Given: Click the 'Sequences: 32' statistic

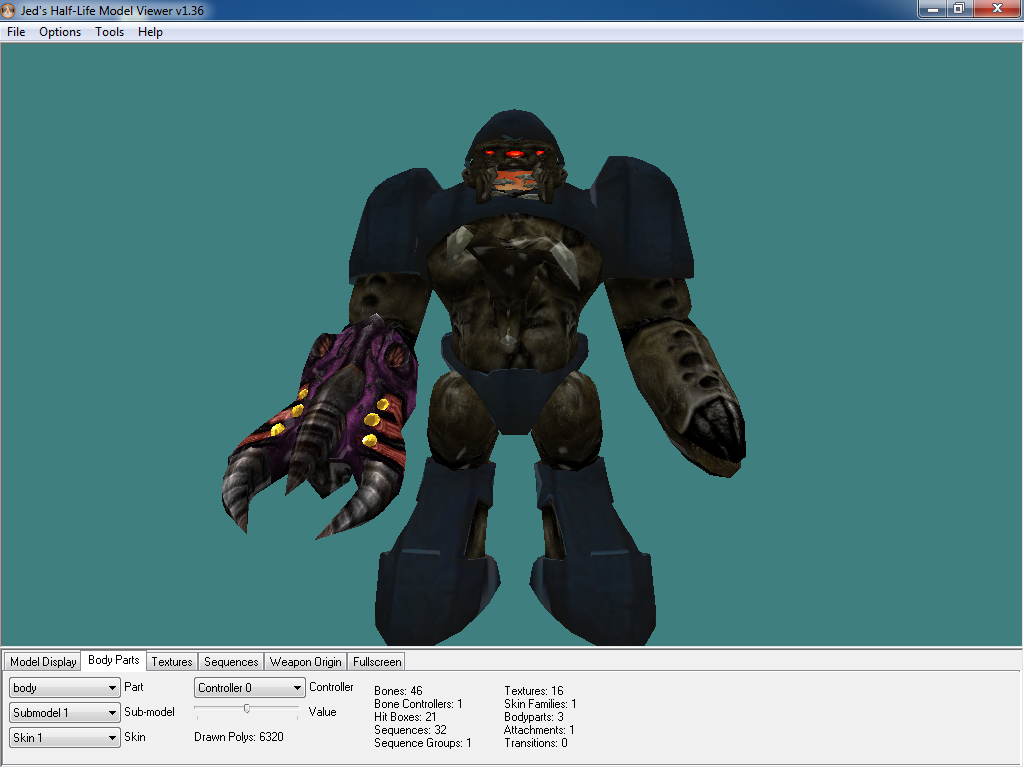Looking at the screenshot, I should pos(410,729).
